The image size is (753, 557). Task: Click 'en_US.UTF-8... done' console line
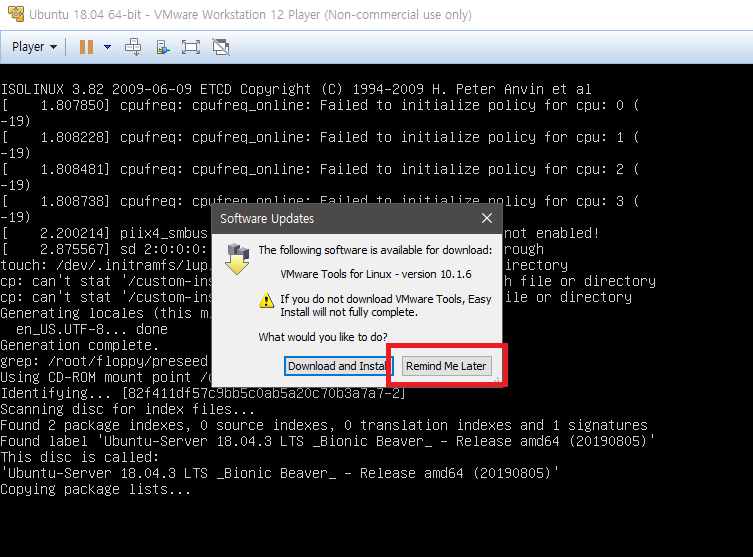(x=92, y=329)
